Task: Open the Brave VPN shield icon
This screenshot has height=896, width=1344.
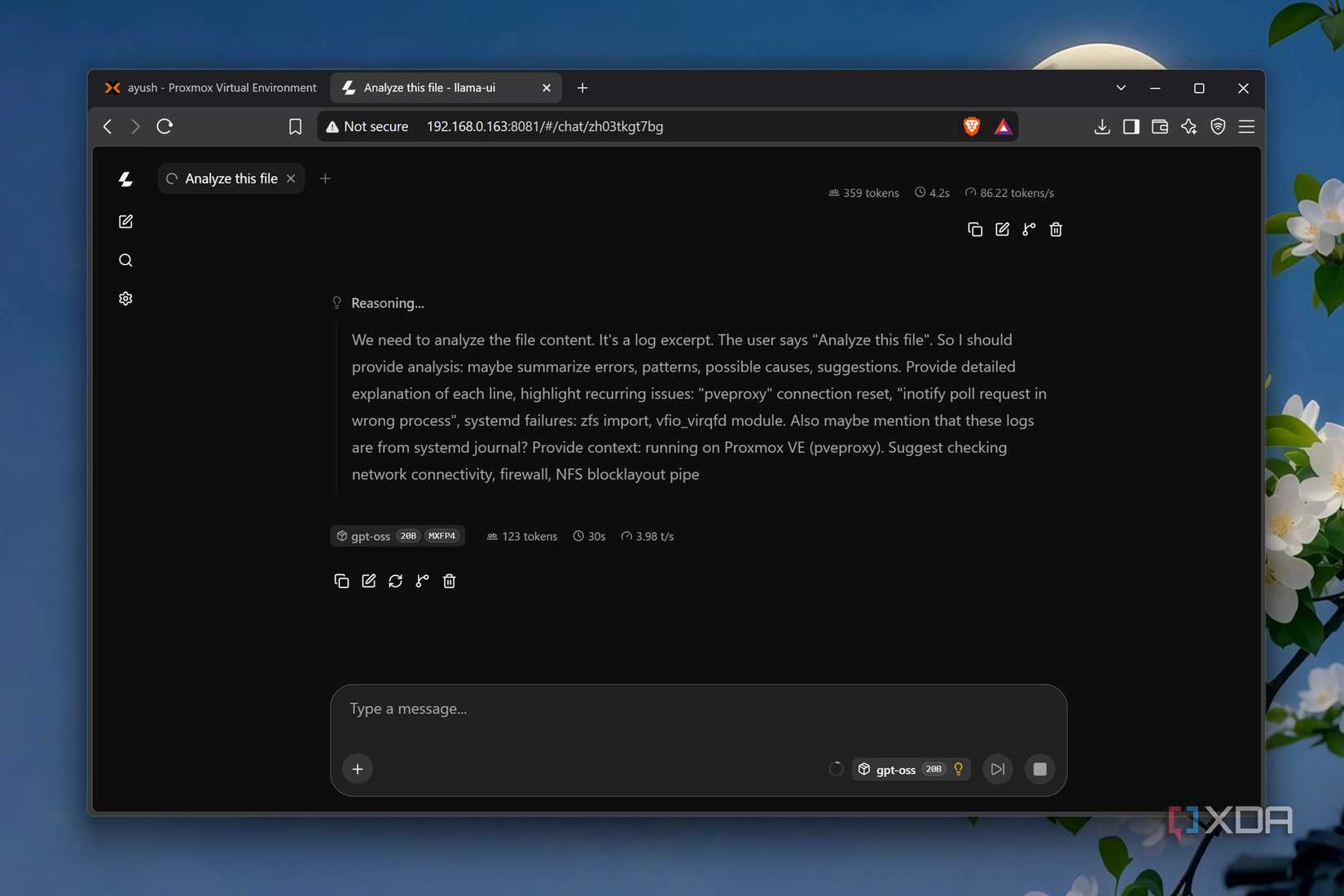Action: [x=1218, y=126]
